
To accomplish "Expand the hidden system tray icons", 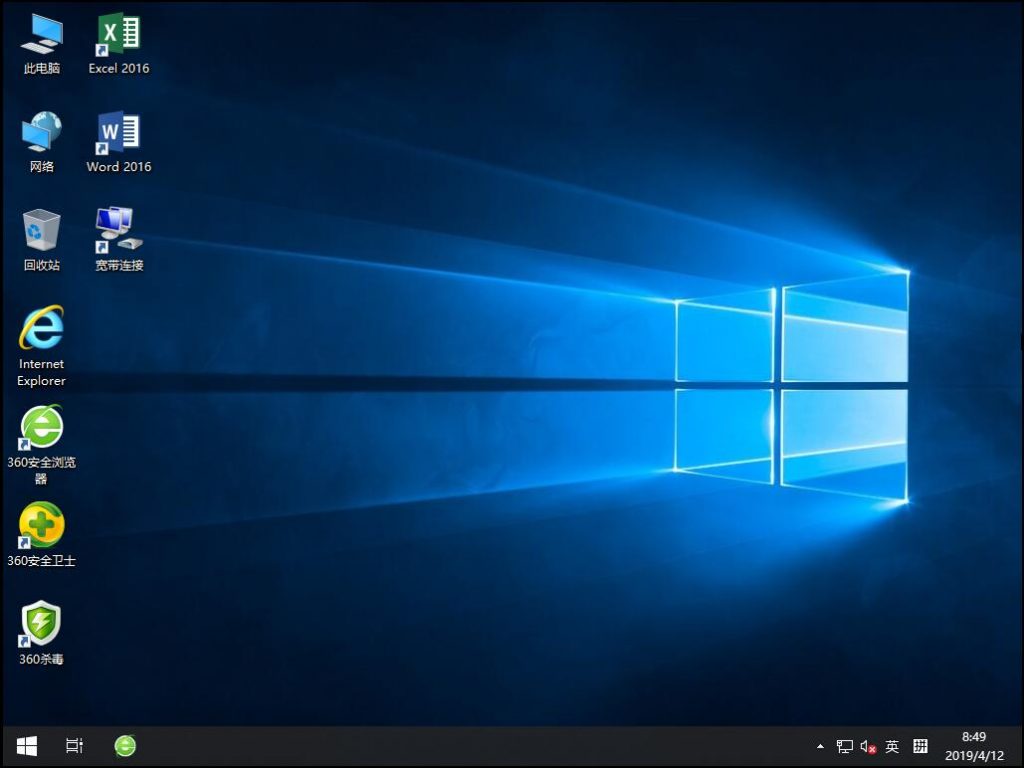I will [x=820, y=746].
